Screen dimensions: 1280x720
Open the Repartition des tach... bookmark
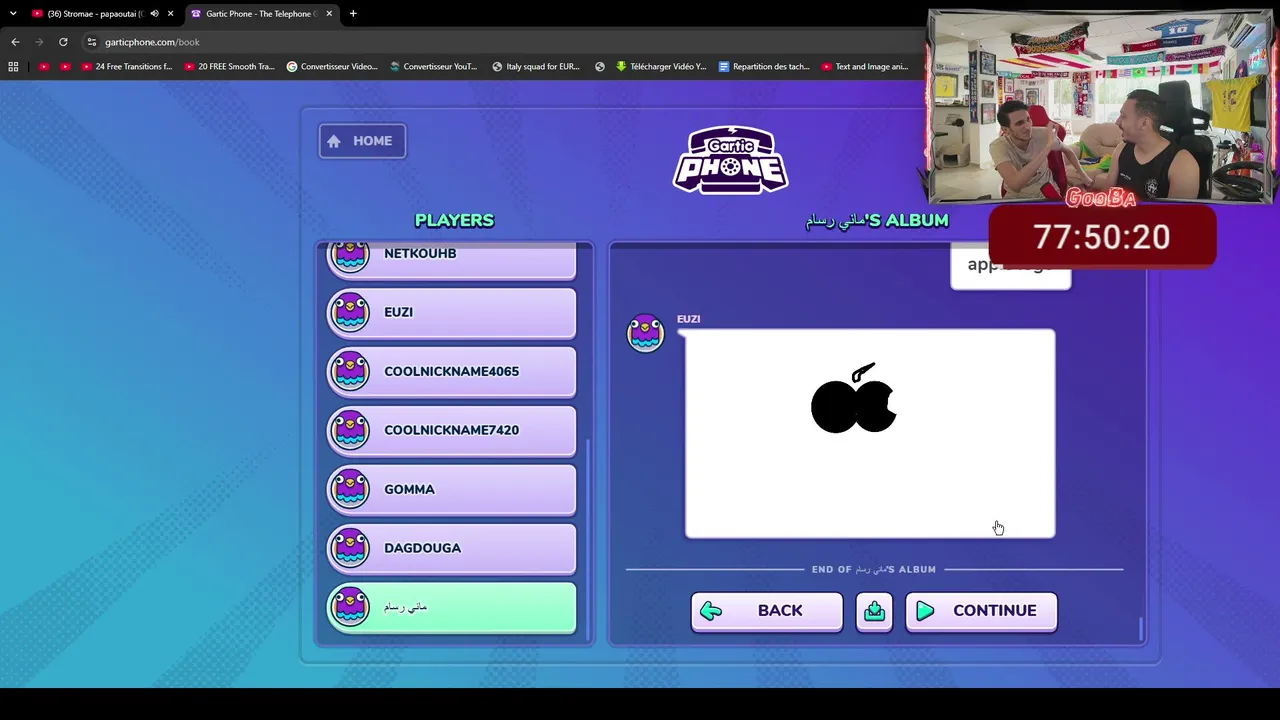764,67
